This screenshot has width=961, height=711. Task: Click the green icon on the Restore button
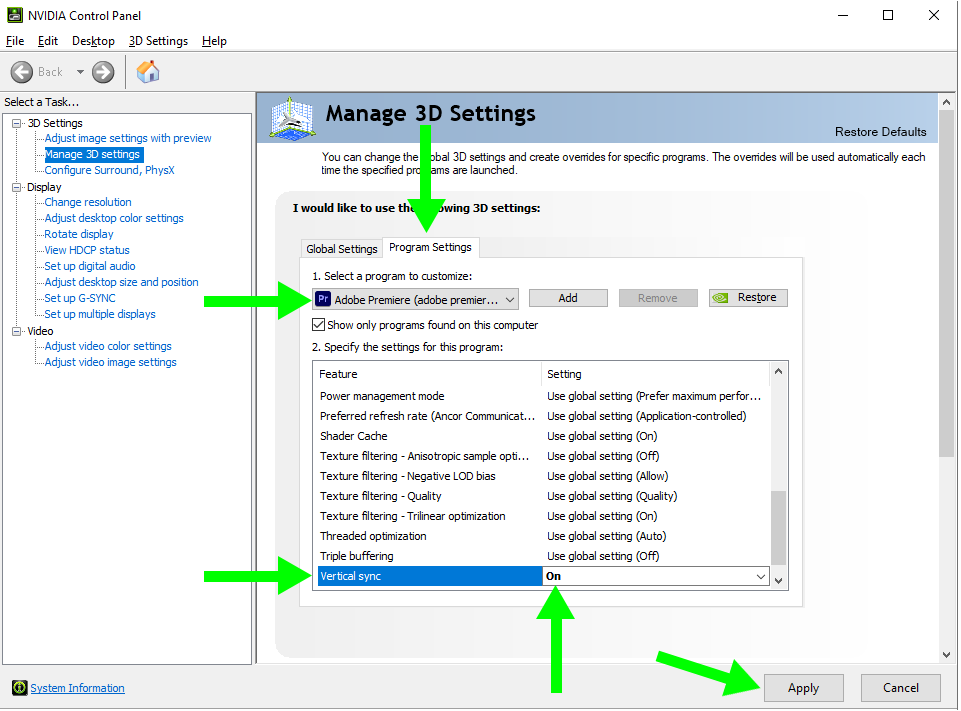tap(720, 297)
